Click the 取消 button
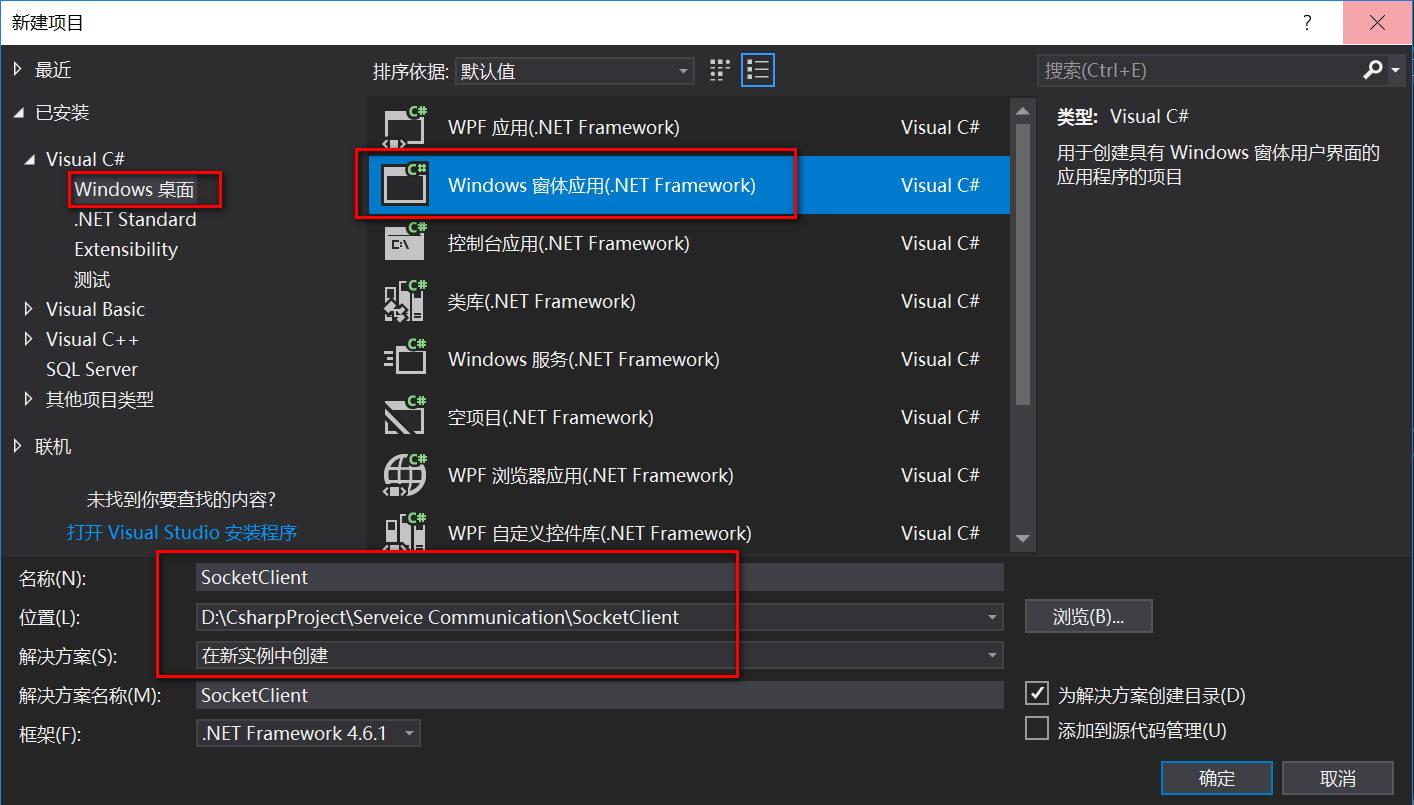 click(1338, 778)
